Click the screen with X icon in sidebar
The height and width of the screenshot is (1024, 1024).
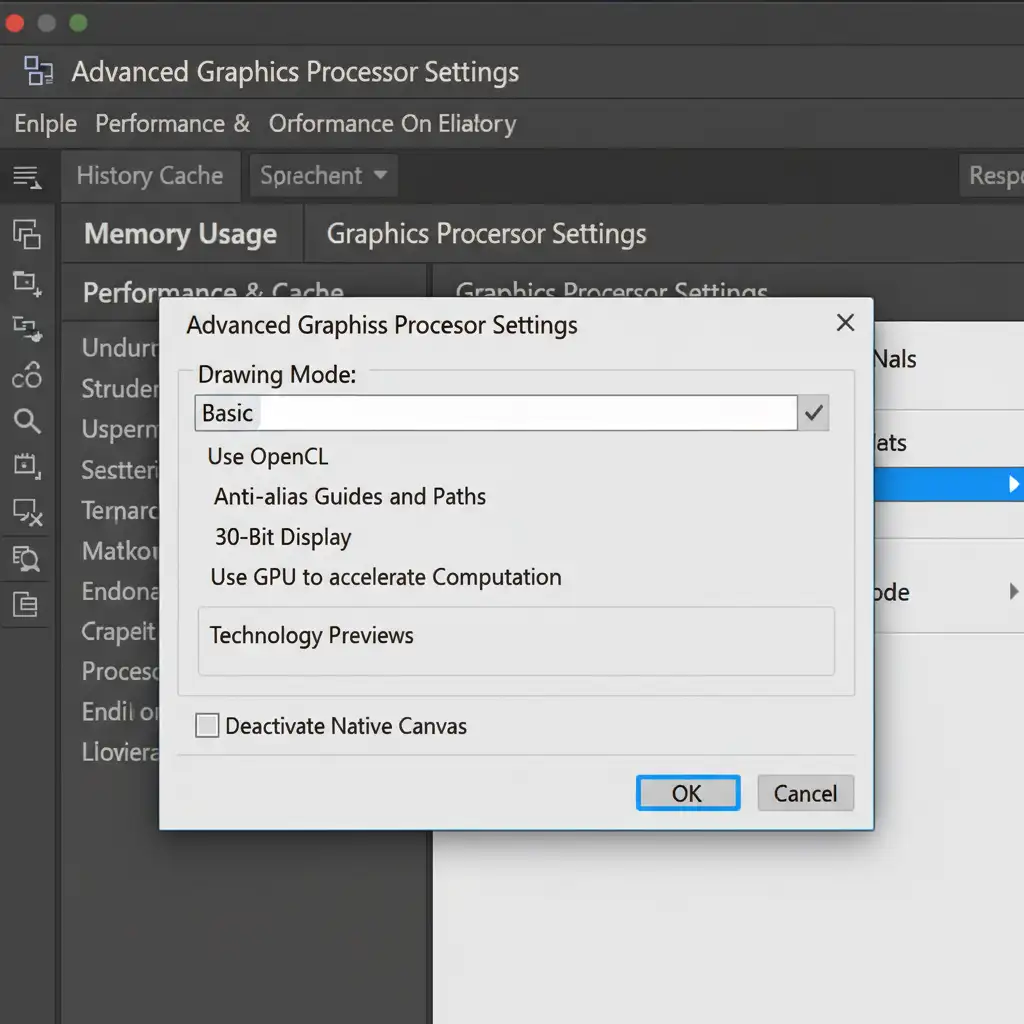point(27,513)
